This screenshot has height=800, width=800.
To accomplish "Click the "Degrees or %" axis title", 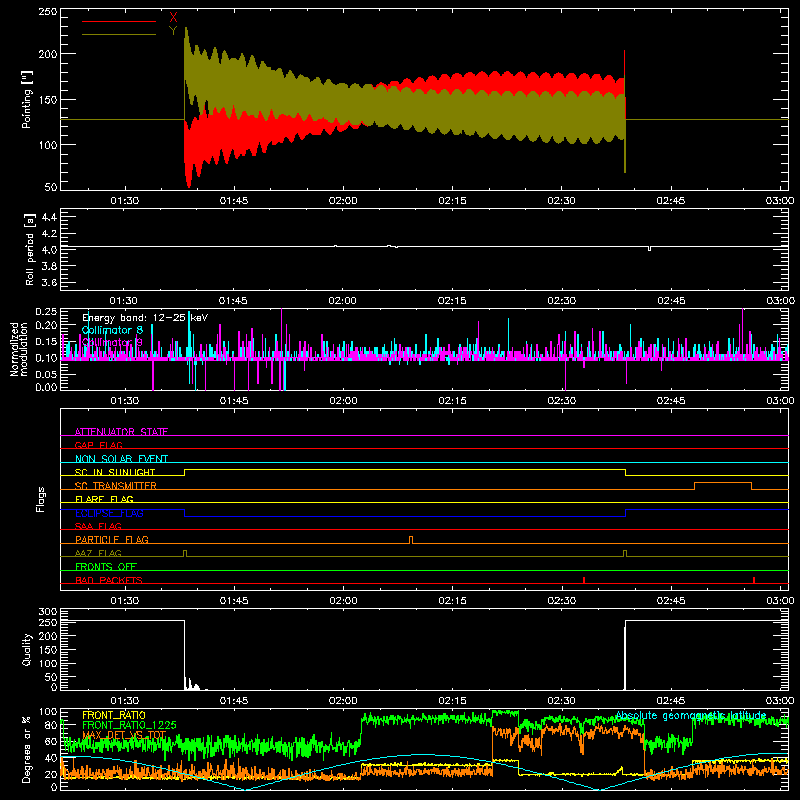I will tap(26, 749).
